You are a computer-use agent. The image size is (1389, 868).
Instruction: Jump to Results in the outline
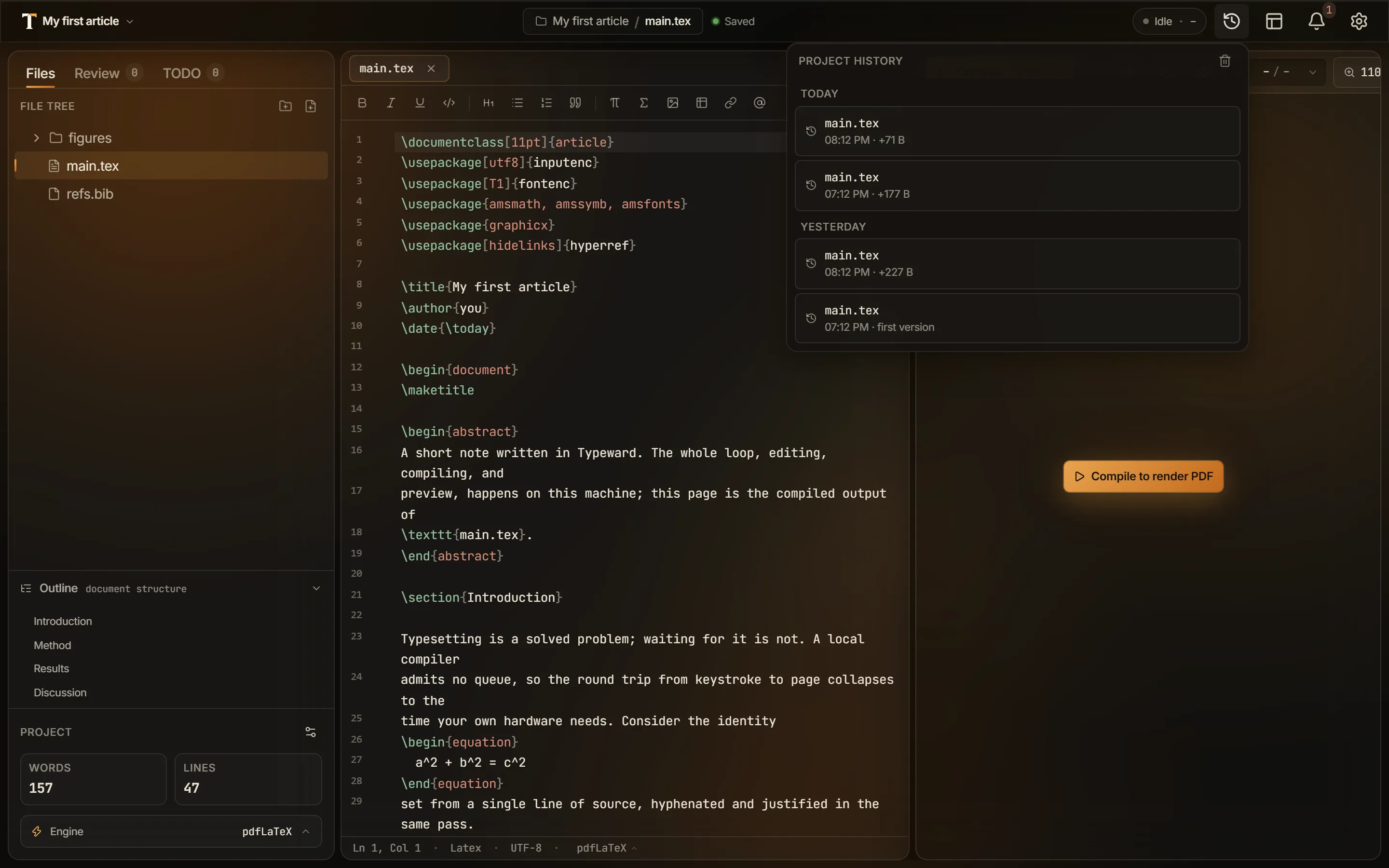click(51, 669)
